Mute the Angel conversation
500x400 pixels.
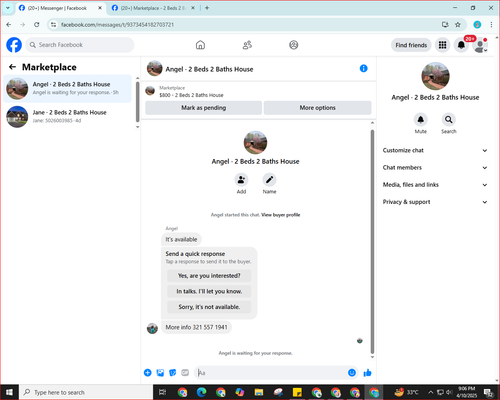[x=421, y=119]
